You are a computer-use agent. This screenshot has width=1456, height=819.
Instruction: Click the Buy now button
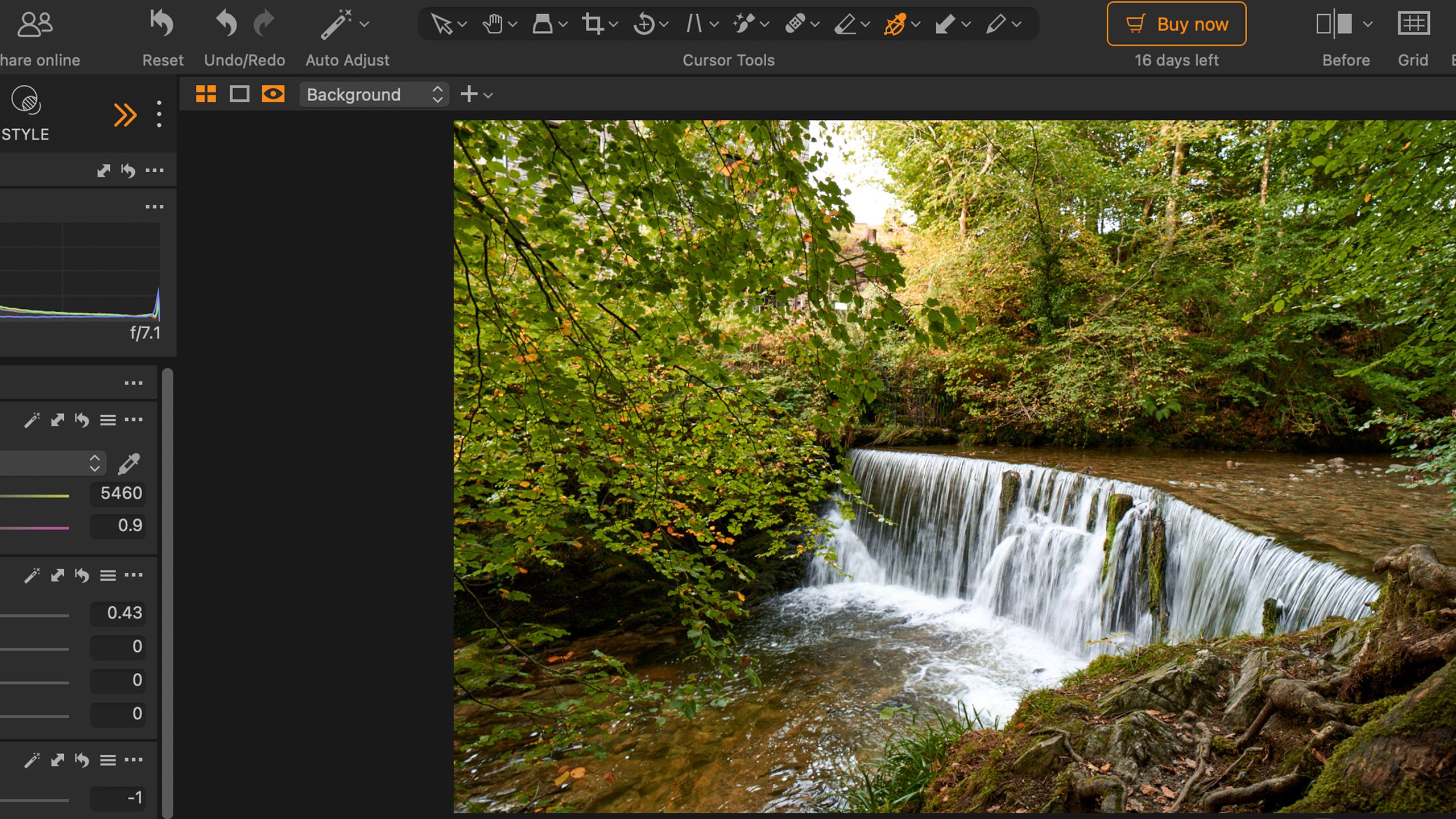(1175, 23)
